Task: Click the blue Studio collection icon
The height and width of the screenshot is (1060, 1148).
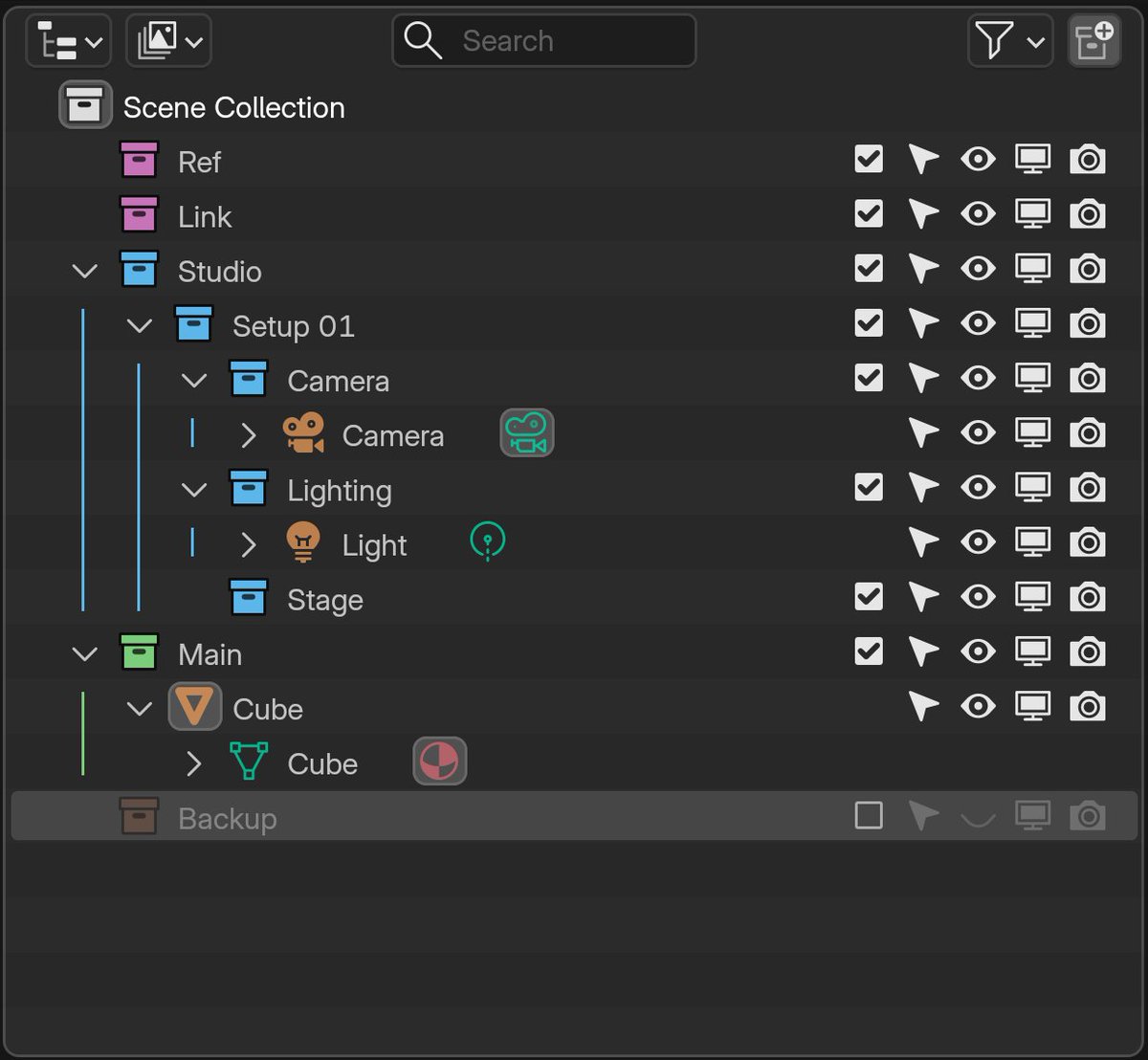Action: [x=139, y=269]
